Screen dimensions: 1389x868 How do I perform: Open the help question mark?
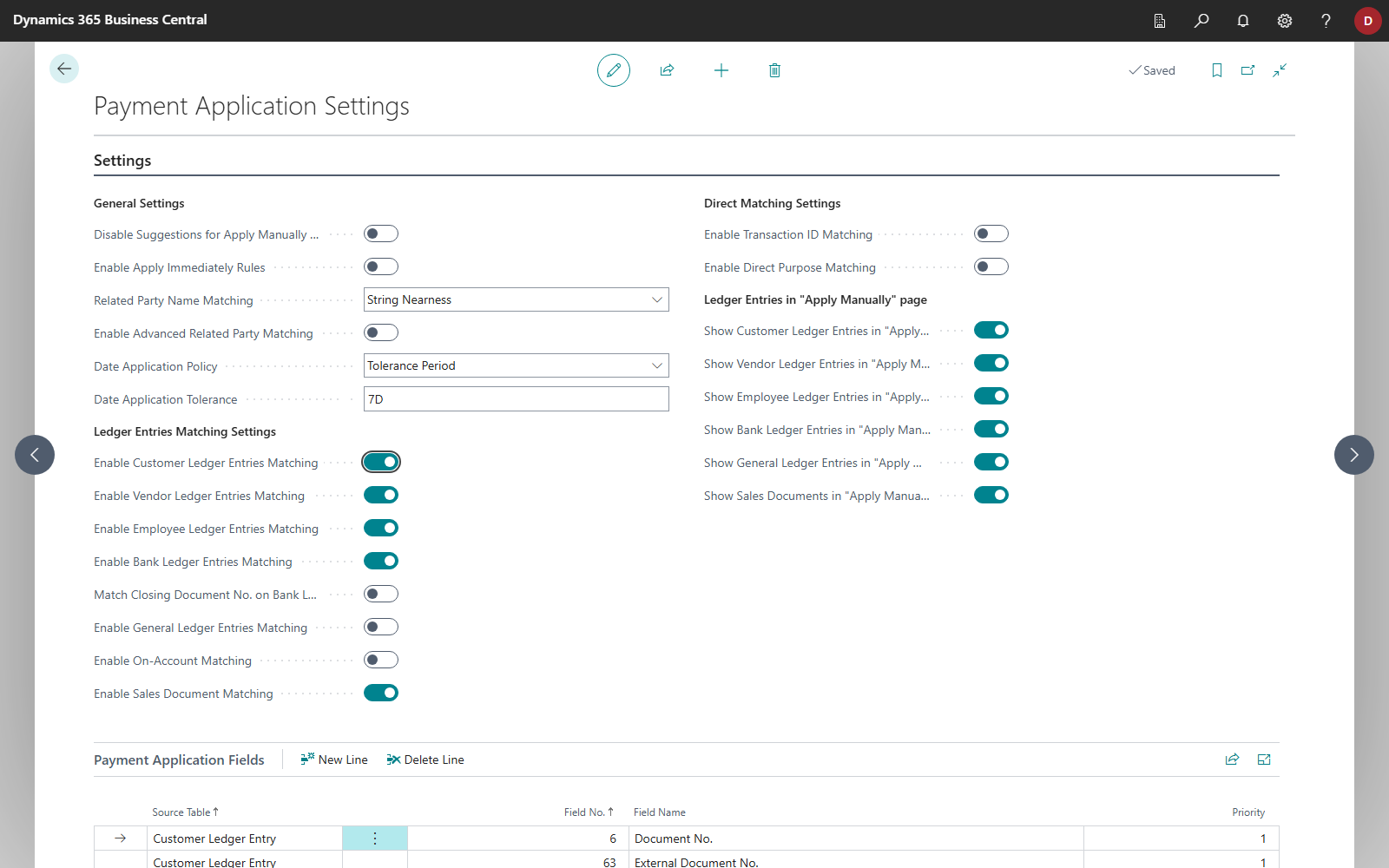click(x=1326, y=21)
